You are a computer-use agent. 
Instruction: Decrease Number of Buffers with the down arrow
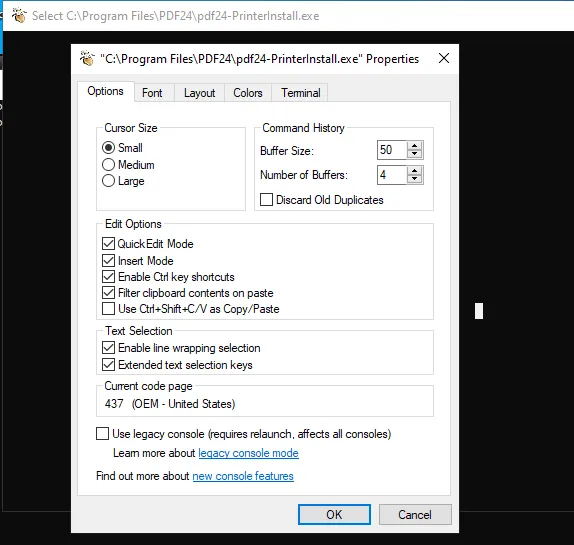pos(414,179)
